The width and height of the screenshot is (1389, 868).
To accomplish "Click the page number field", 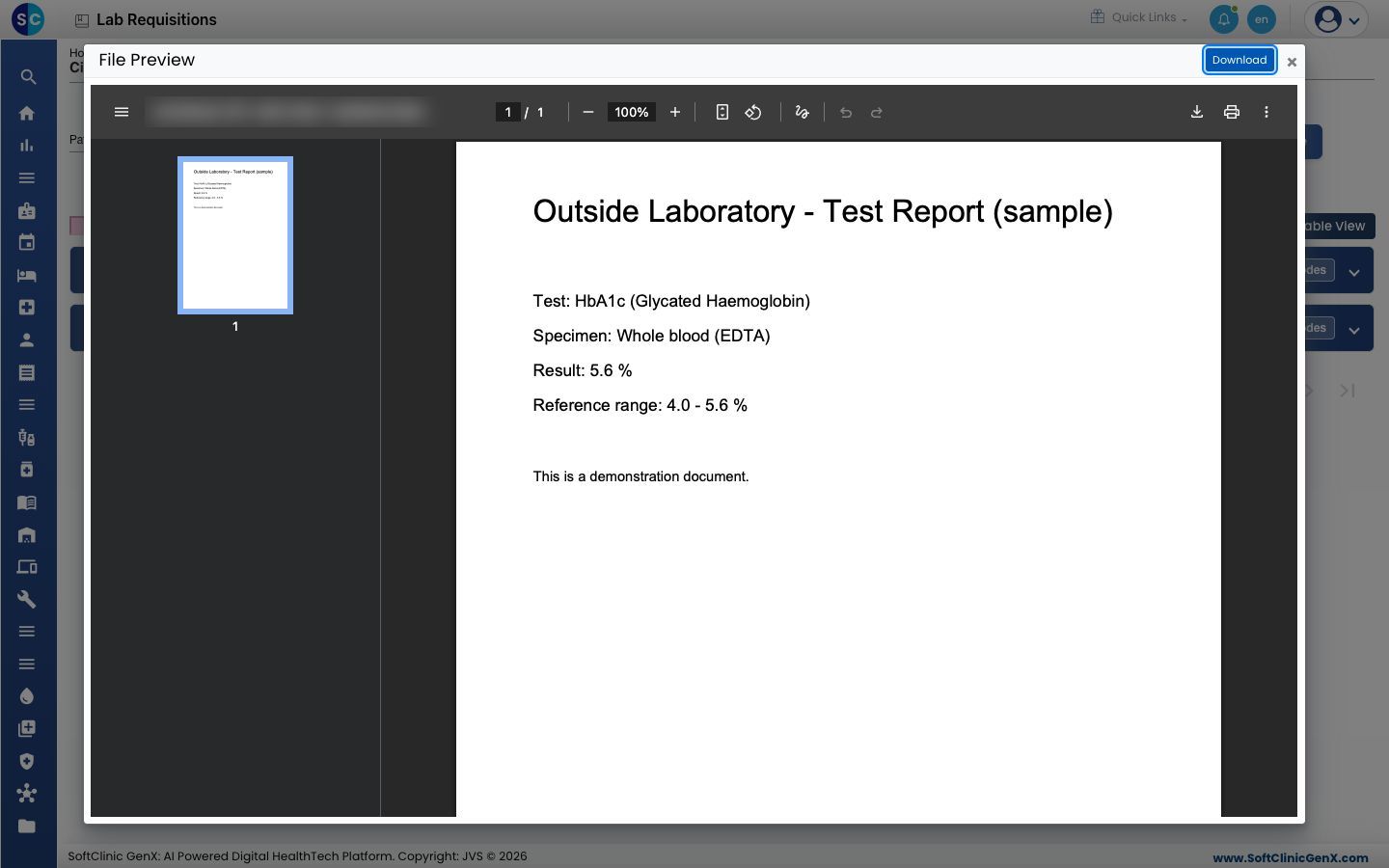I will point(508,112).
